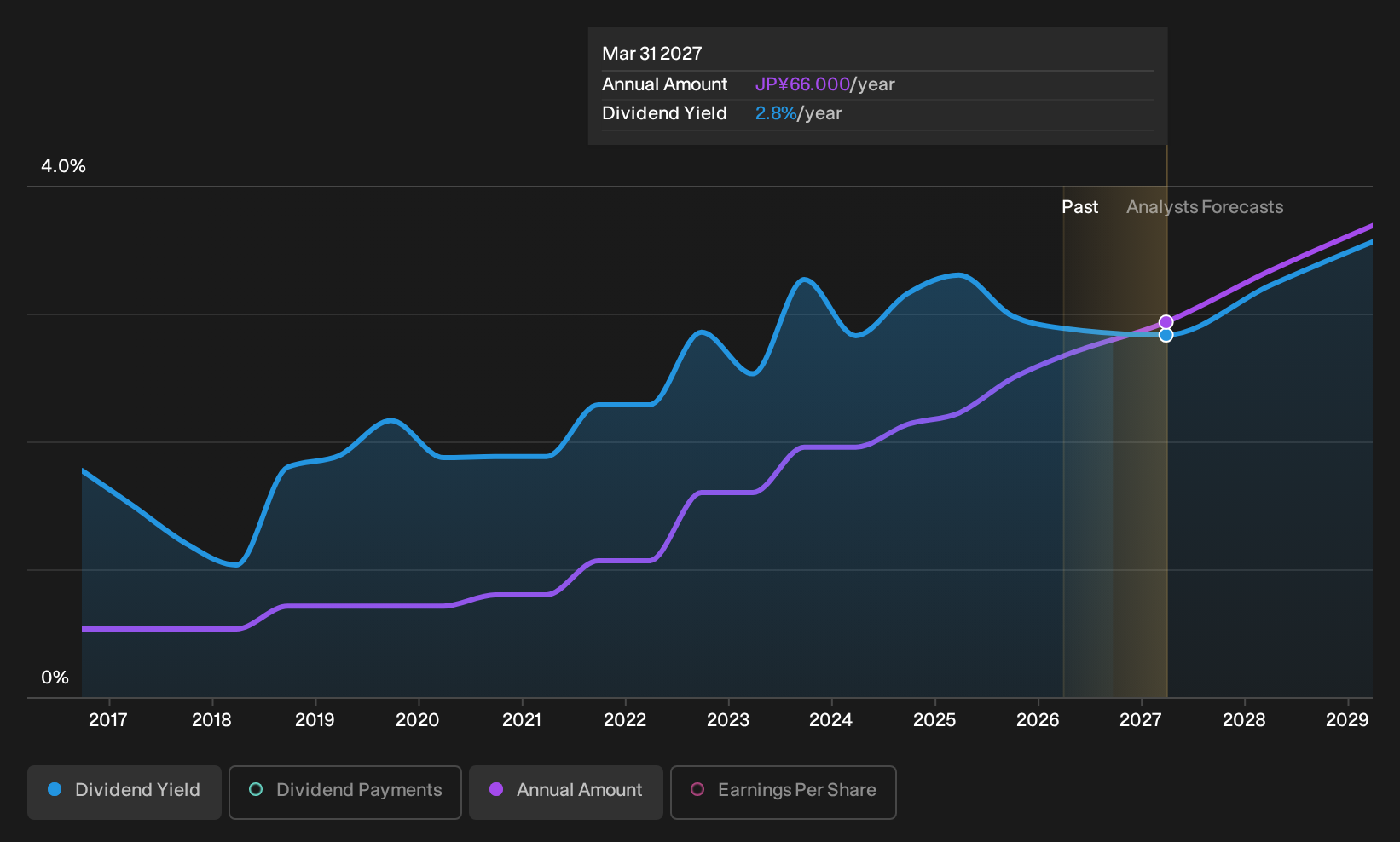This screenshot has width=1400, height=842.
Task: Click the 2.8% dividend yield value
Action: pyautogui.click(x=776, y=113)
